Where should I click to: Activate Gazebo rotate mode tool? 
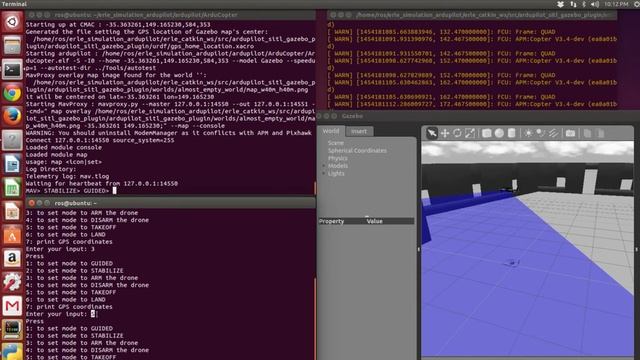[457, 133]
